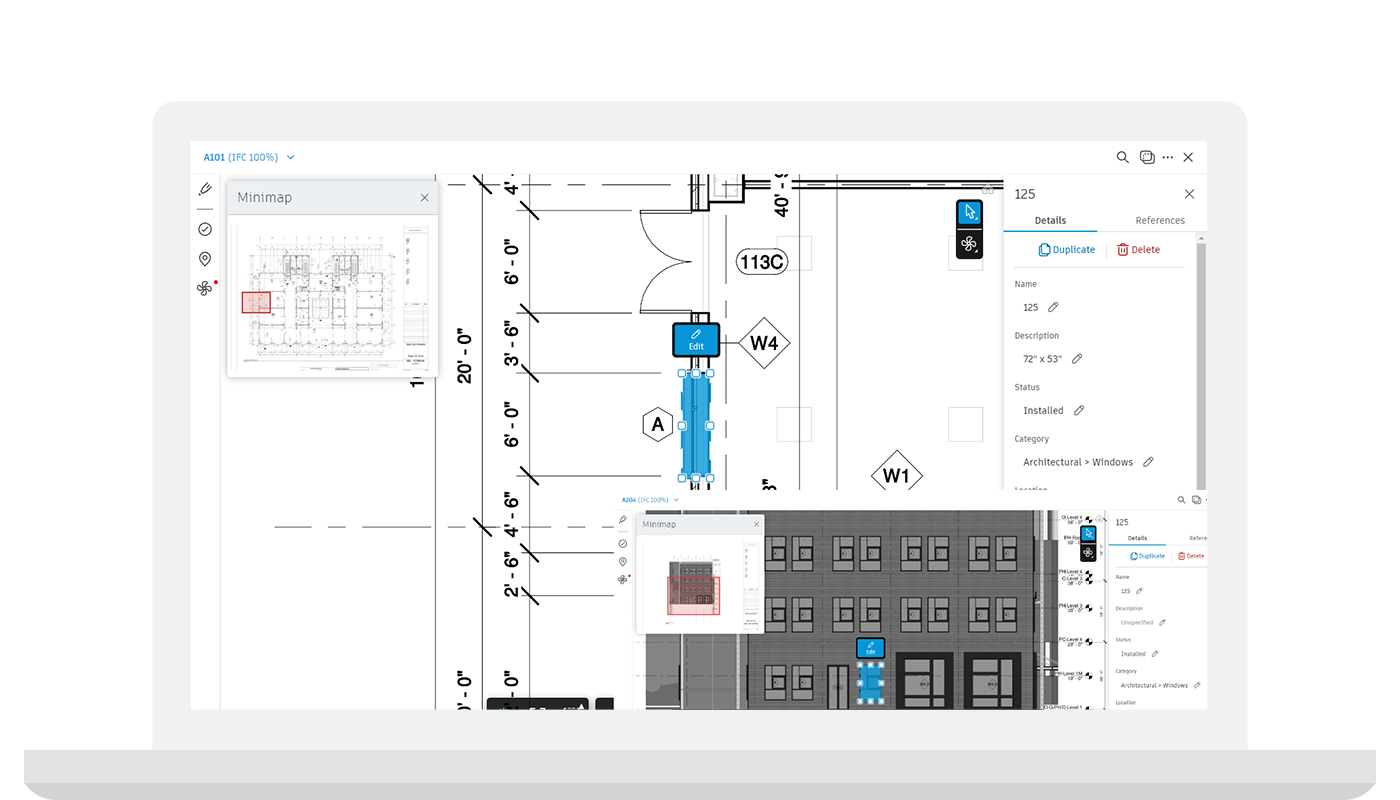1400x800 pixels.
Task: Click the home view icon on the A101 canvas
Action: point(988,188)
